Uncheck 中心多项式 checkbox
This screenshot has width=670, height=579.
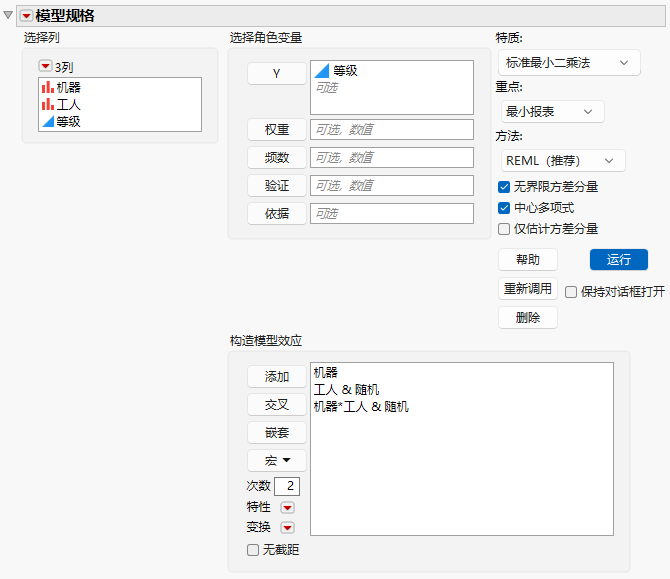(504, 208)
